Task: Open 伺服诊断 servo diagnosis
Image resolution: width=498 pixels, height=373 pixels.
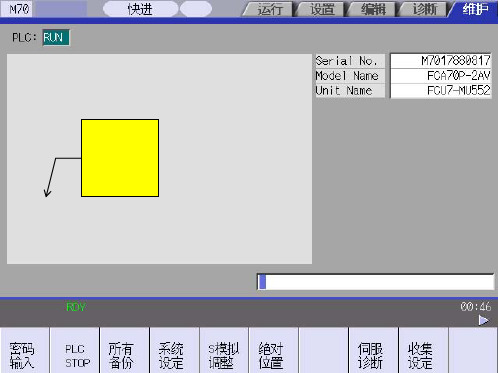Action: (x=373, y=351)
